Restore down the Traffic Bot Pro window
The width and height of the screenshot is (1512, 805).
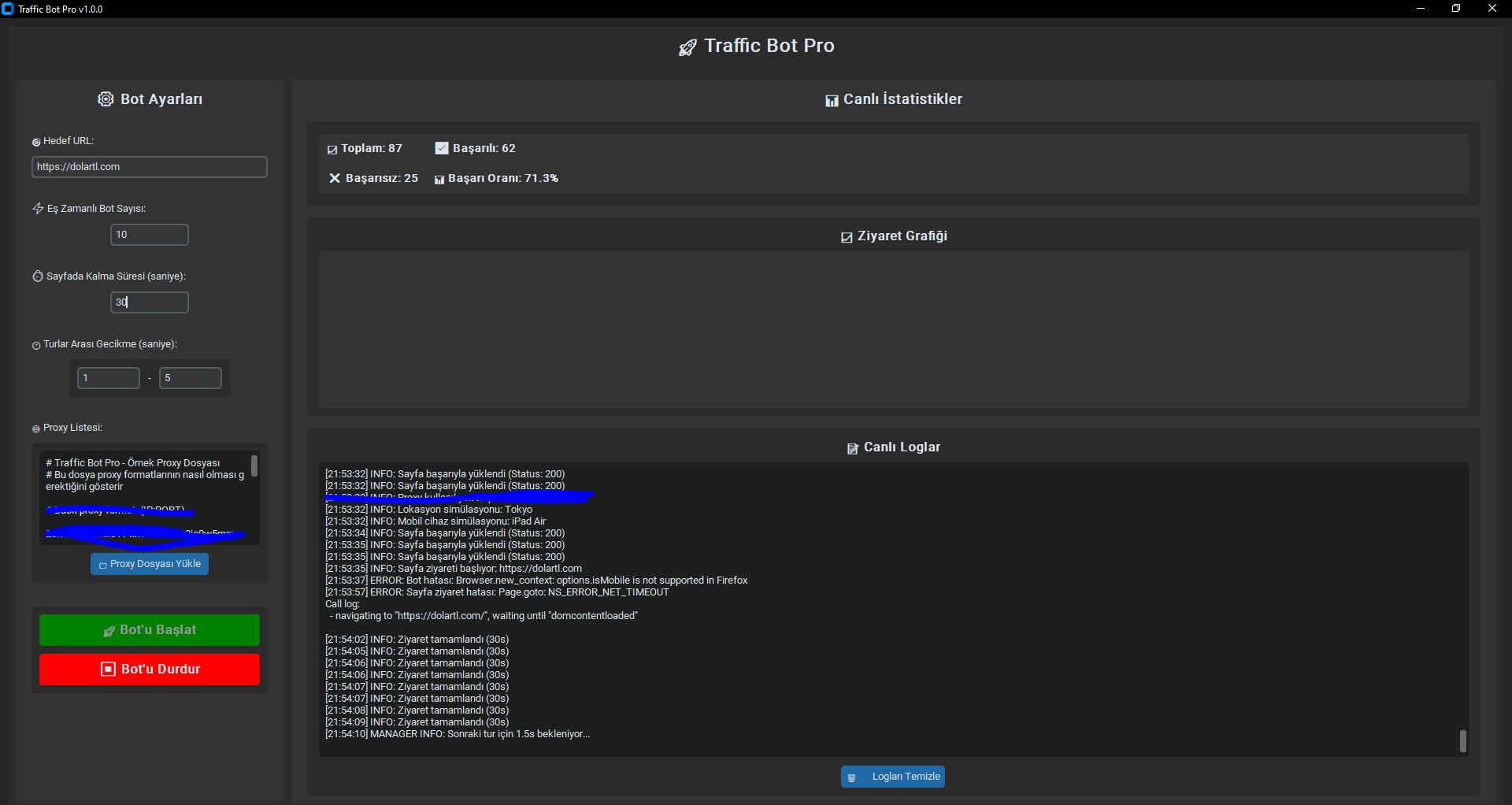(1456, 9)
